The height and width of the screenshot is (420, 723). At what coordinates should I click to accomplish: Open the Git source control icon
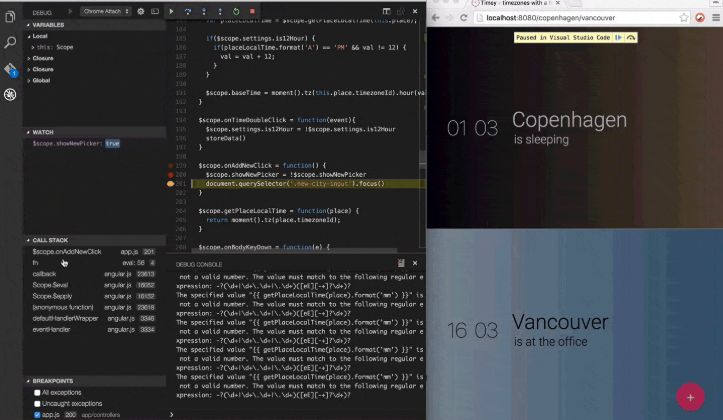pyautogui.click(x=10, y=70)
